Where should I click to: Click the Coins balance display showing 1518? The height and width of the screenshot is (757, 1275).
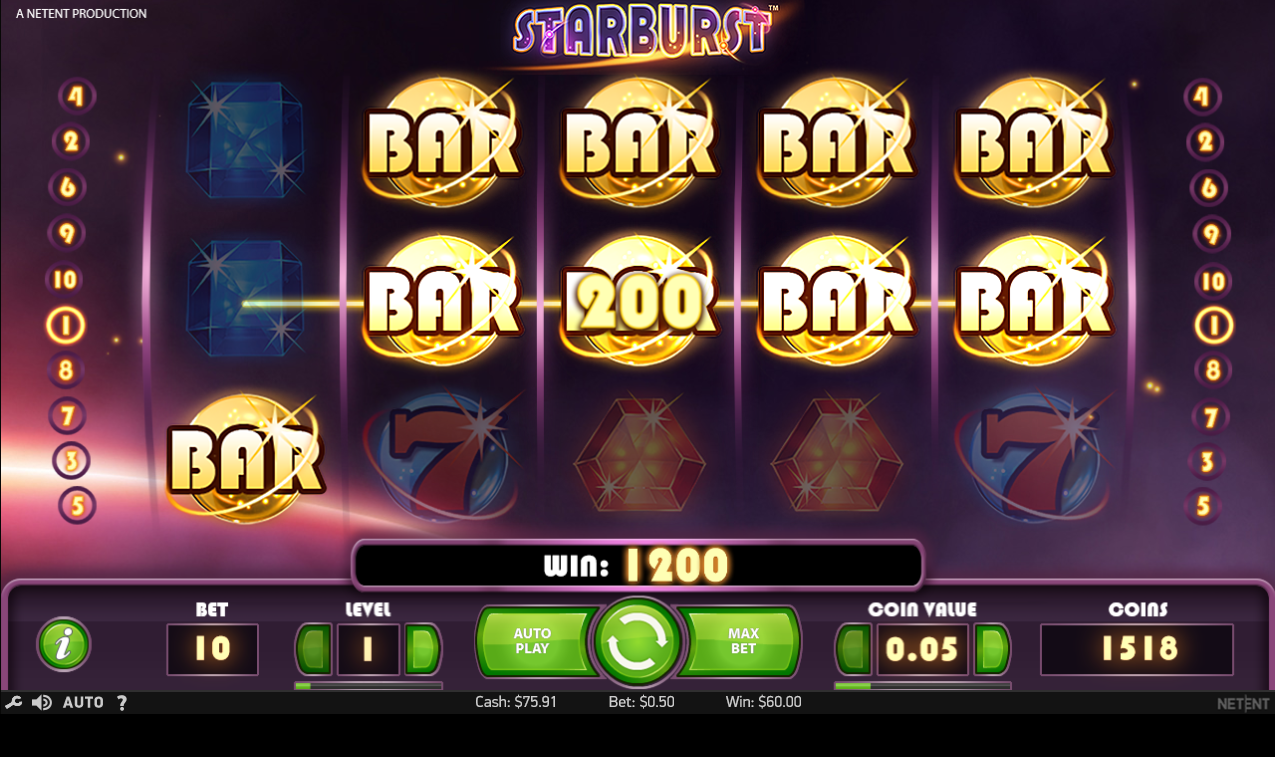(x=1137, y=650)
